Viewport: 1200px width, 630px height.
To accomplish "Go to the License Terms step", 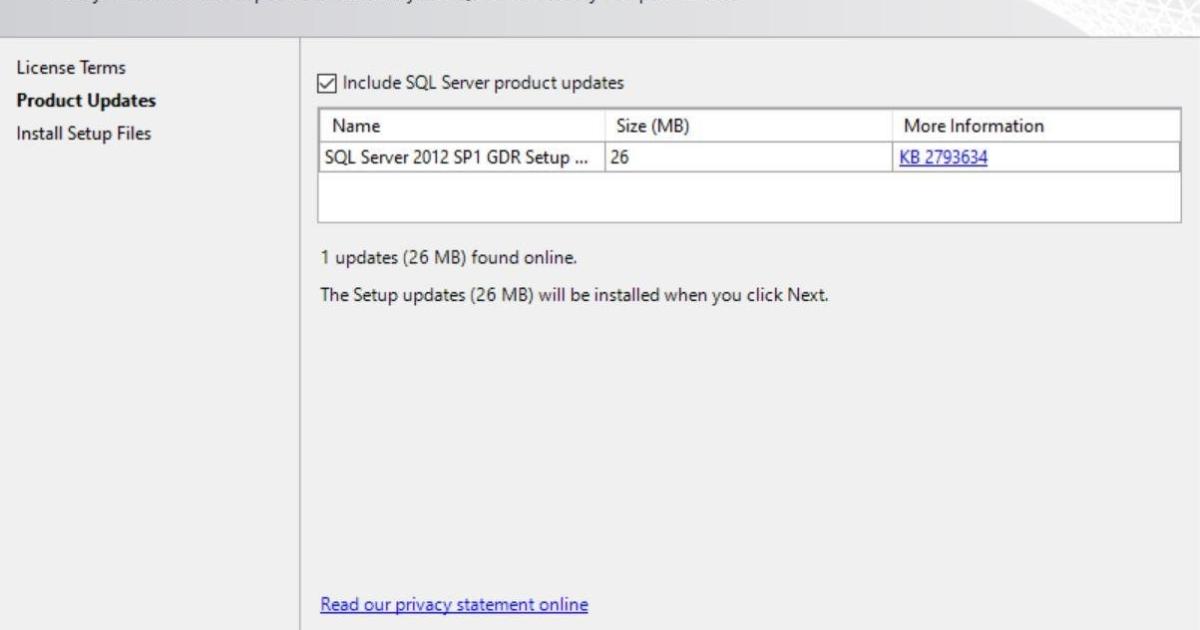I will click(70, 68).
